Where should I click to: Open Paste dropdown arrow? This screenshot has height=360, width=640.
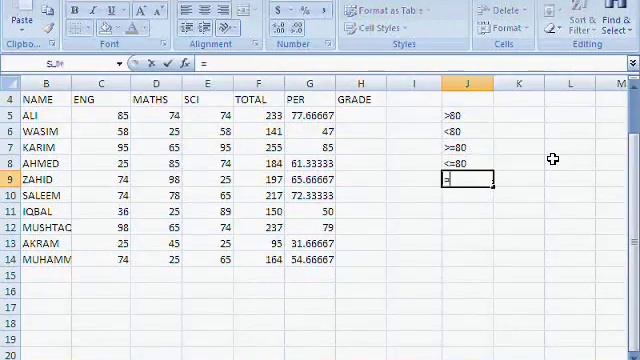(22, 30)
